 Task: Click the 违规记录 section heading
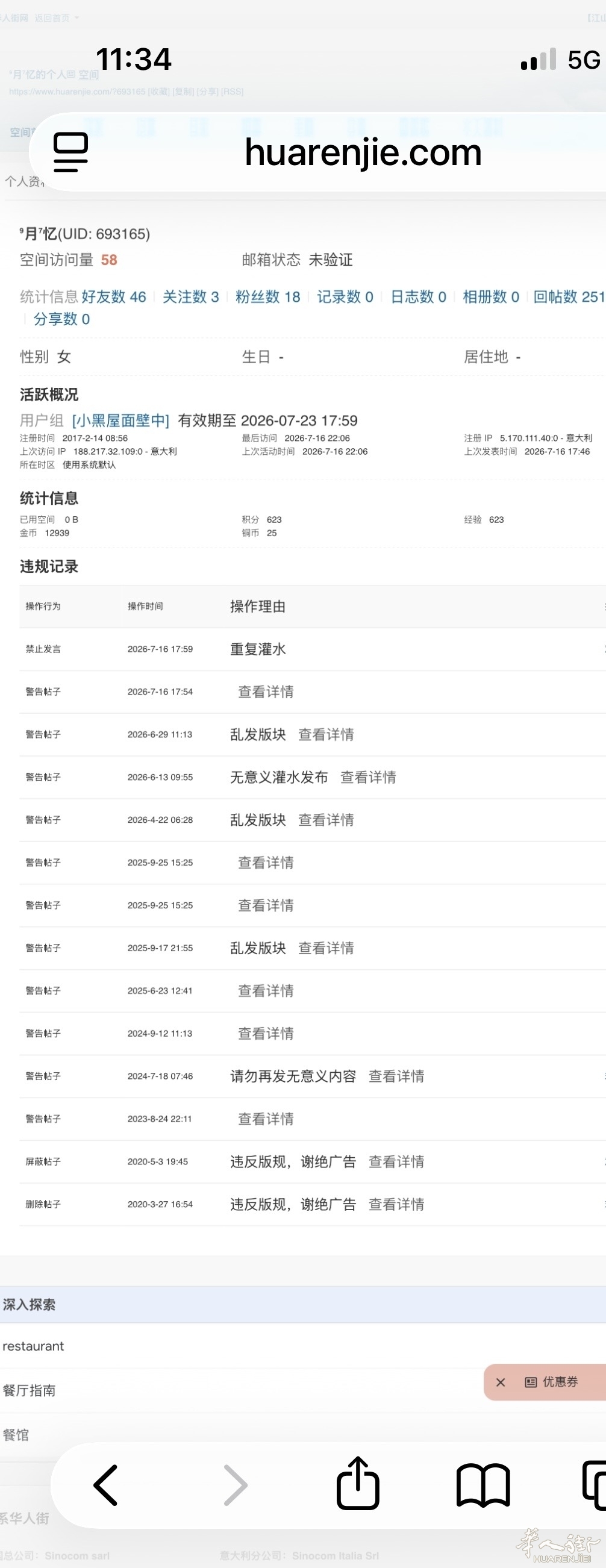[x=49, y=567]
